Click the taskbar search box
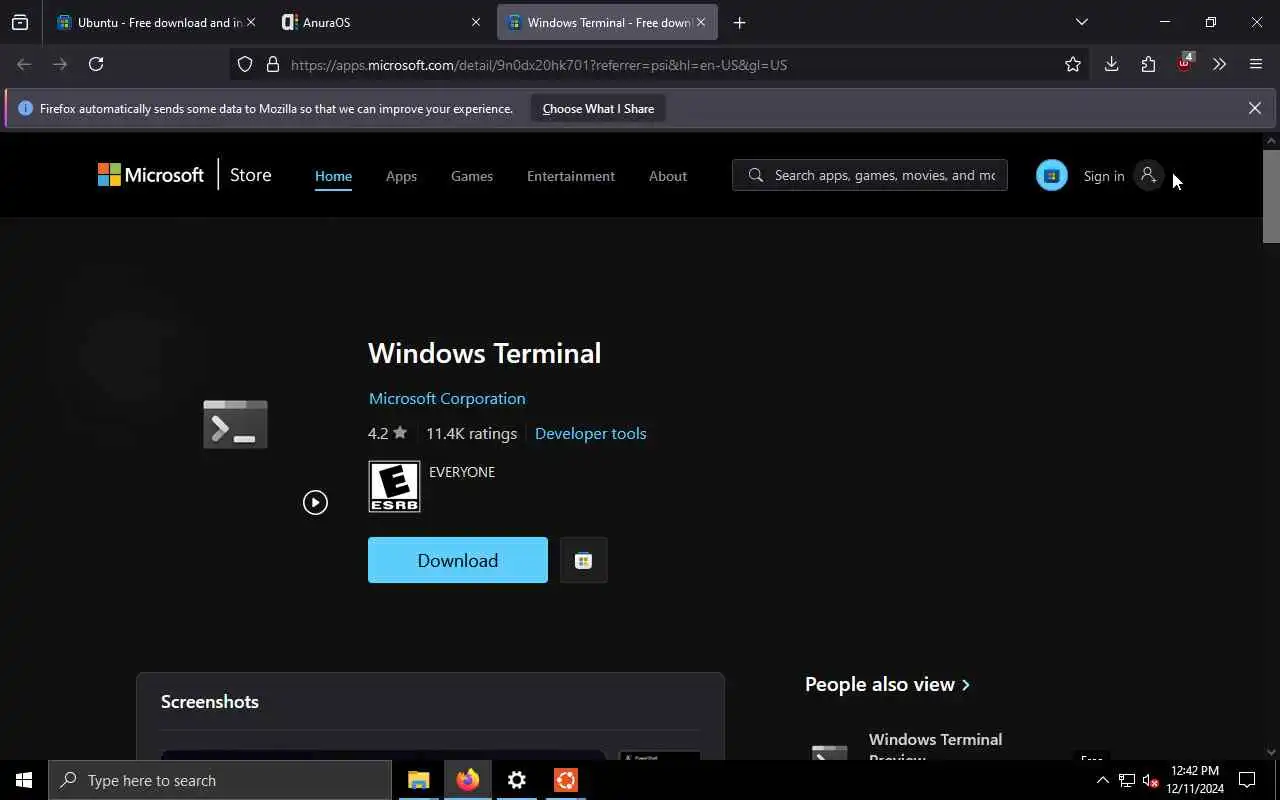This screenshot has height=800, width=1280. coord(220,780)
